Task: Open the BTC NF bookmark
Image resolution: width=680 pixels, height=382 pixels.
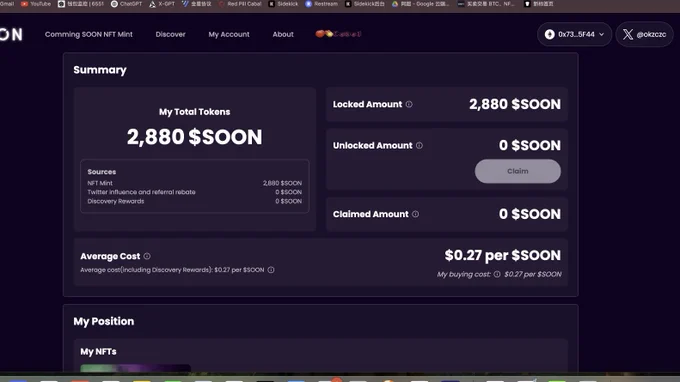Action: click(486, 4)
